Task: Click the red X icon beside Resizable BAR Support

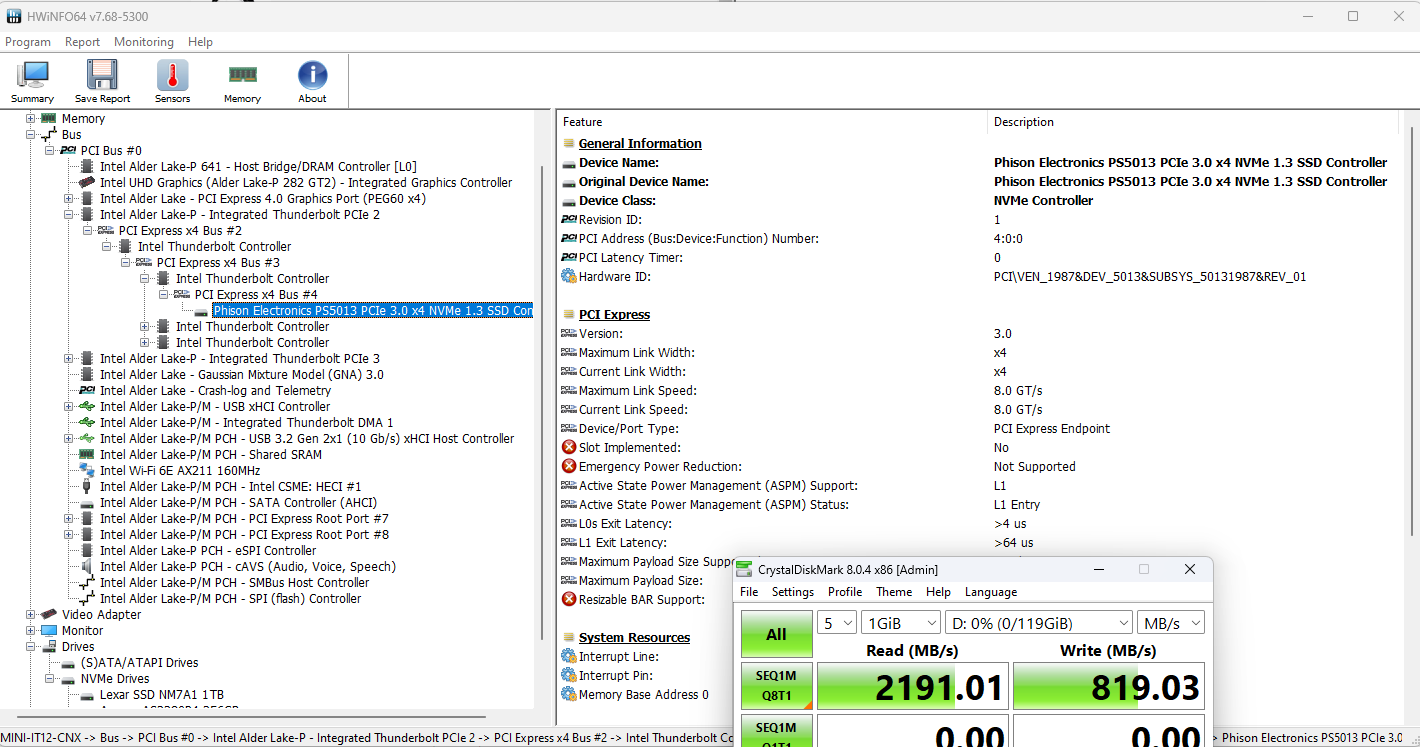Action: [x=569, y=600]
